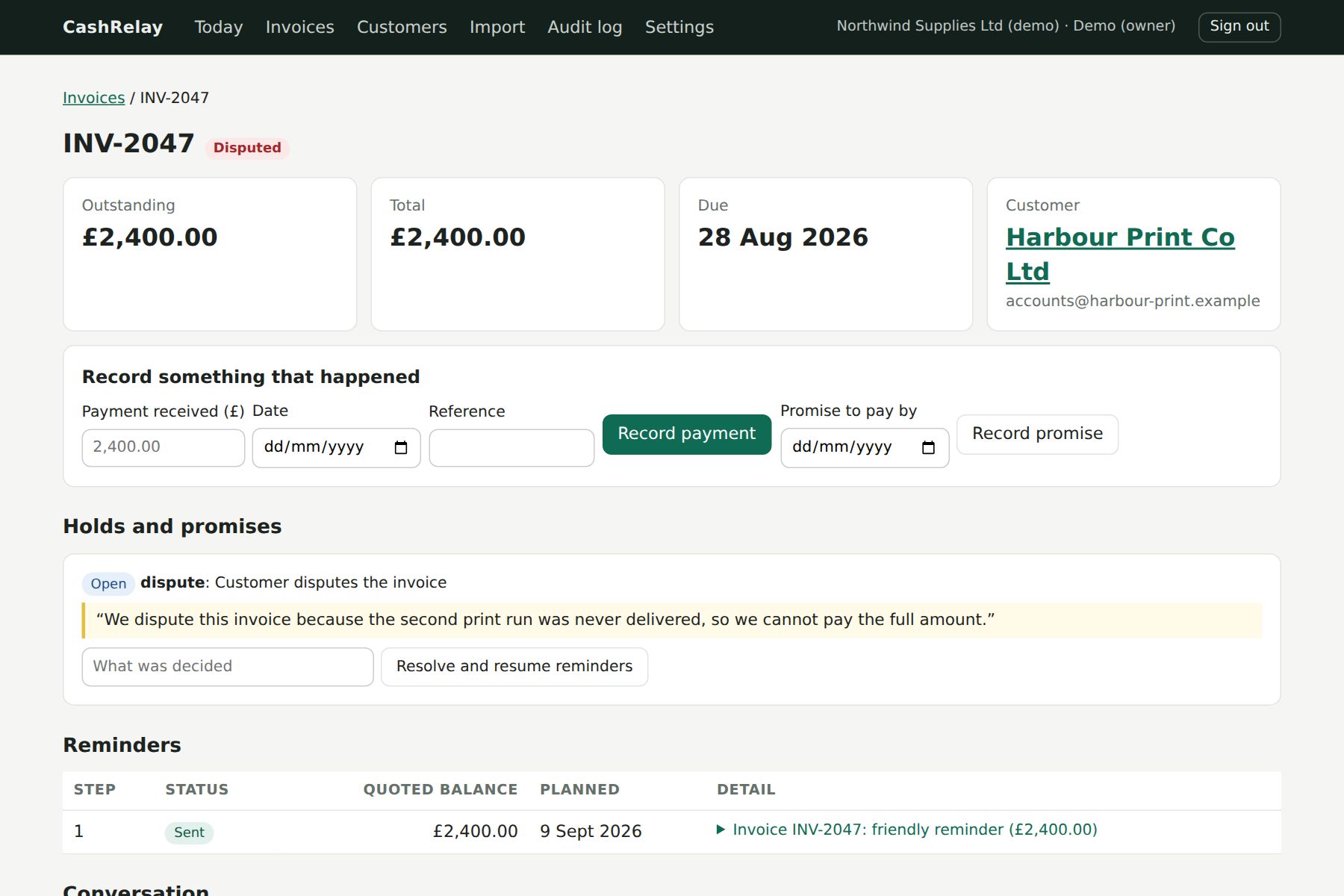Screen dimensions: 1344x896
Task: Click the Sign out button
Action: [1239, 27]
